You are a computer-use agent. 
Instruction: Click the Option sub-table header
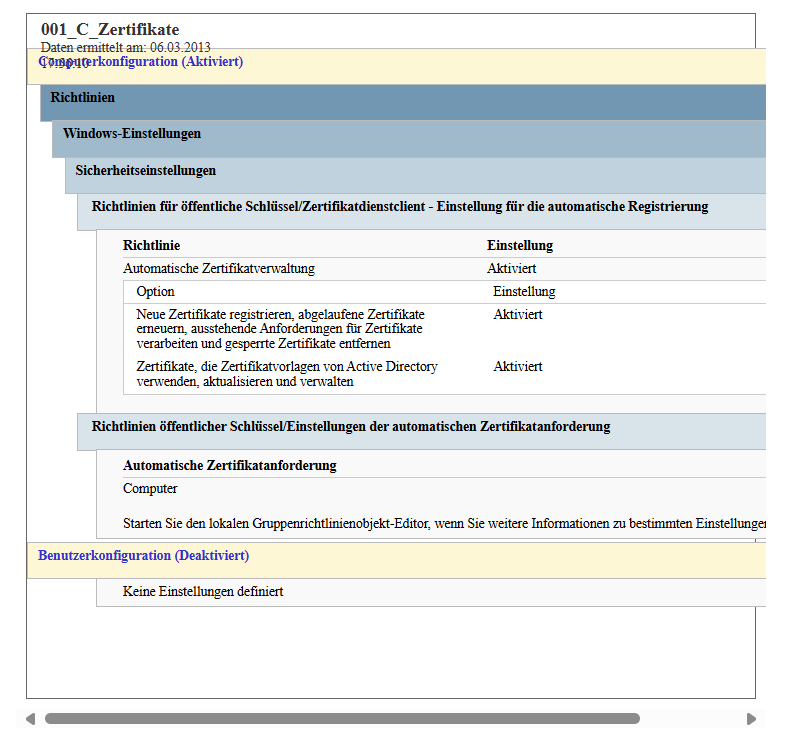tap(156, 291)
